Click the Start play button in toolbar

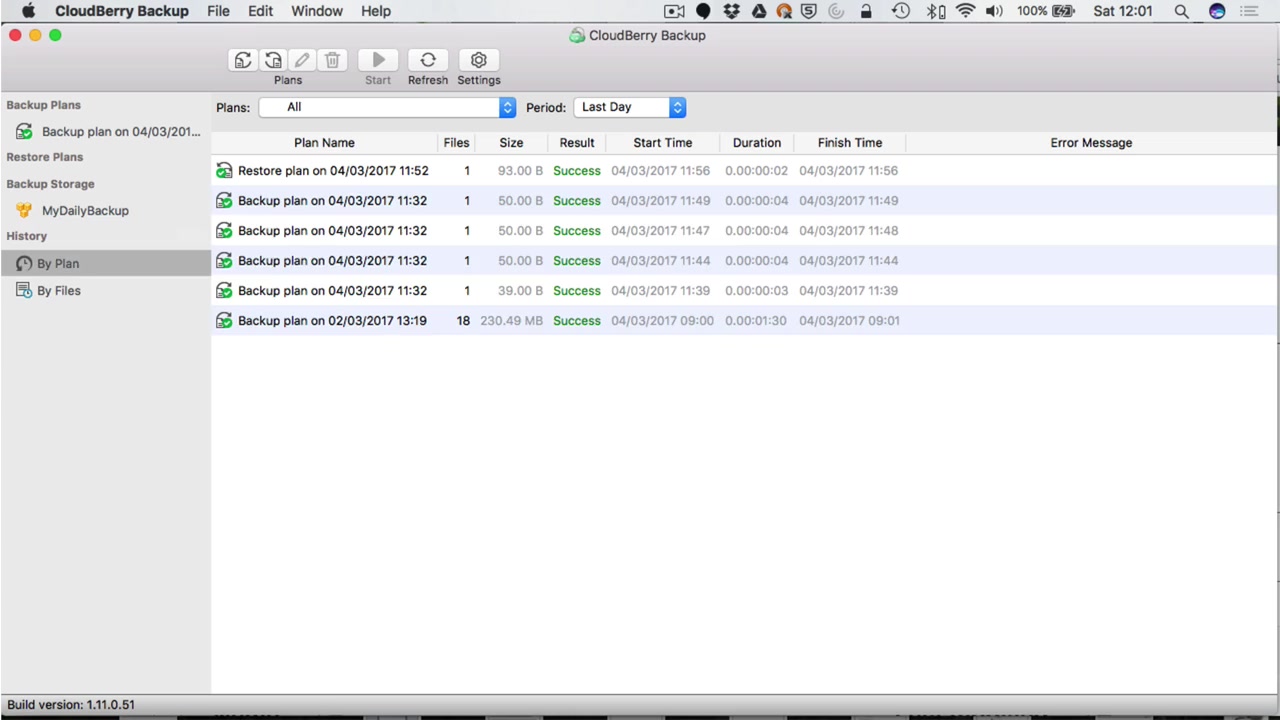tap(378, 61)
